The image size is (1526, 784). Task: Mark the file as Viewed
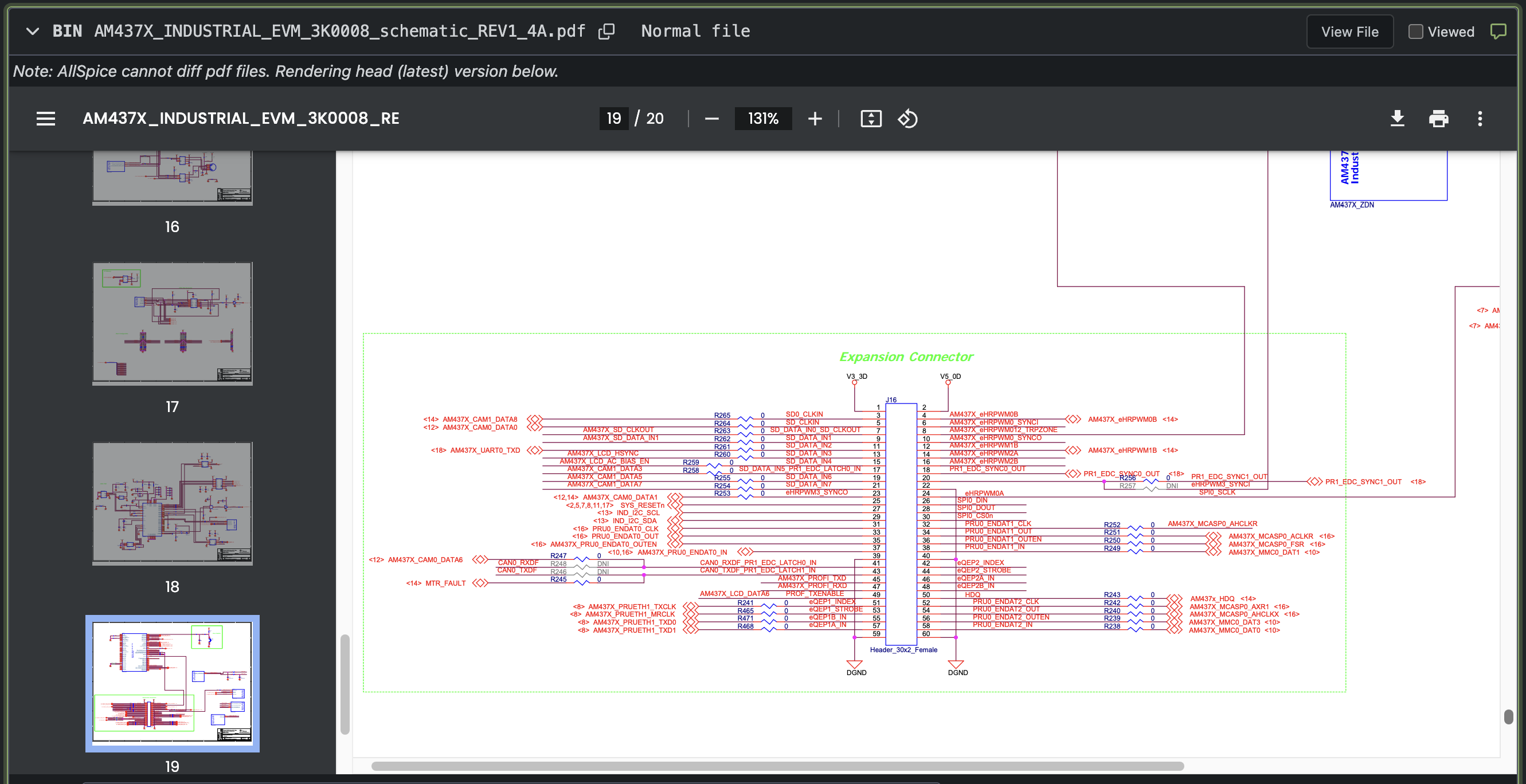[x=1415, y=32]
